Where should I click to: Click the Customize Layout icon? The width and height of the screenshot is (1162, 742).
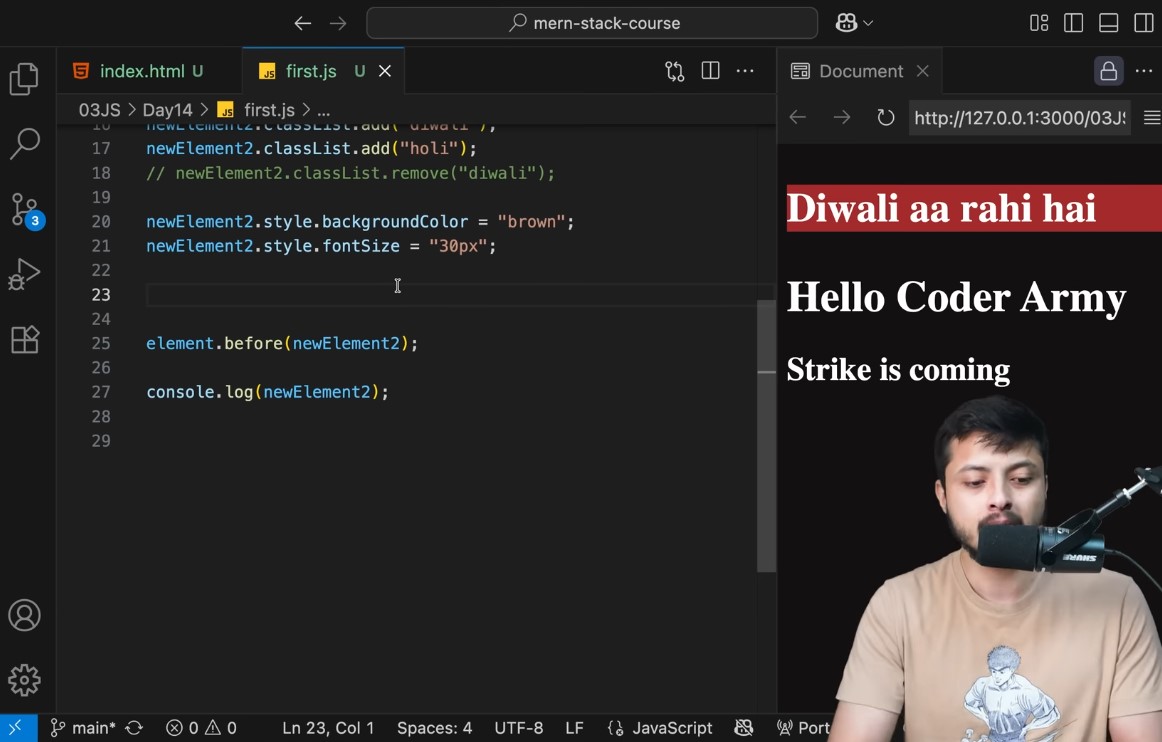1039,23
